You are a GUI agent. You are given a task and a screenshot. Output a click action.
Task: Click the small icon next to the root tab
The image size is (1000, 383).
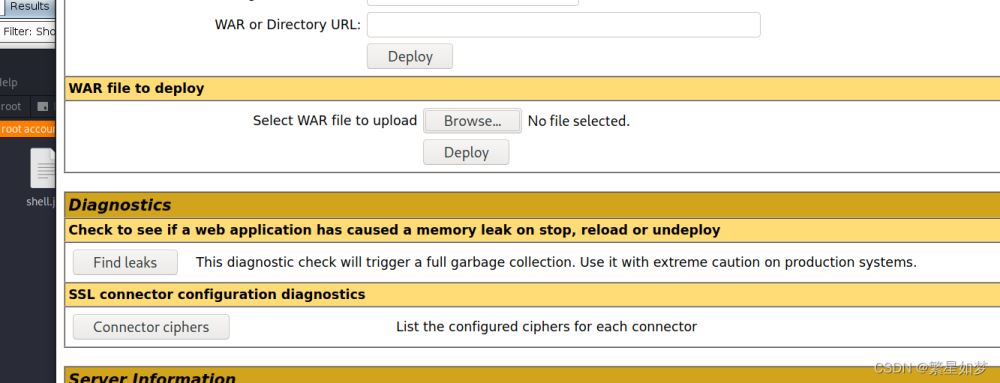[x=43, y=106]
